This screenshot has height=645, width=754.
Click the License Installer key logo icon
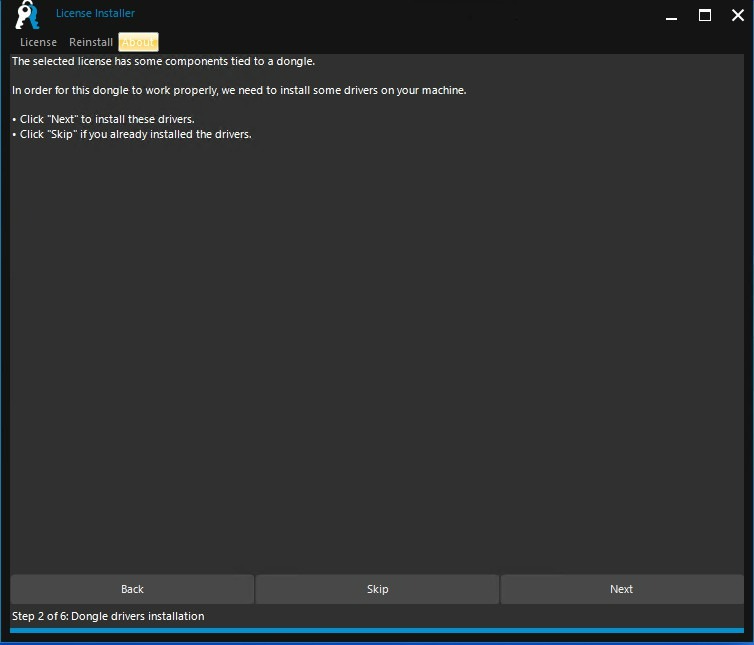tap(27, 15)
